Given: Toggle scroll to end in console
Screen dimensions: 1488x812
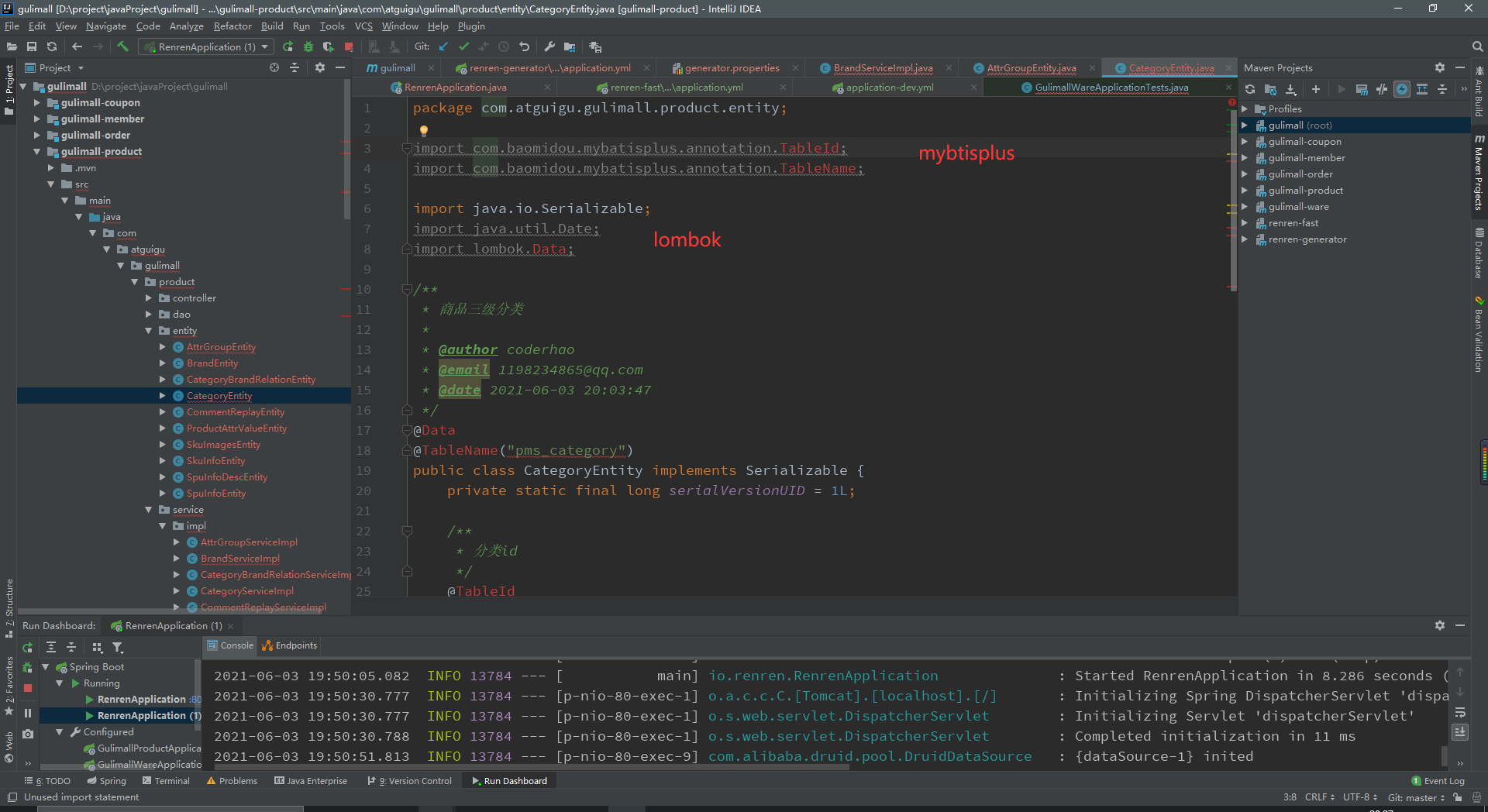Looking at the screenshot, I should point(1460,731).
